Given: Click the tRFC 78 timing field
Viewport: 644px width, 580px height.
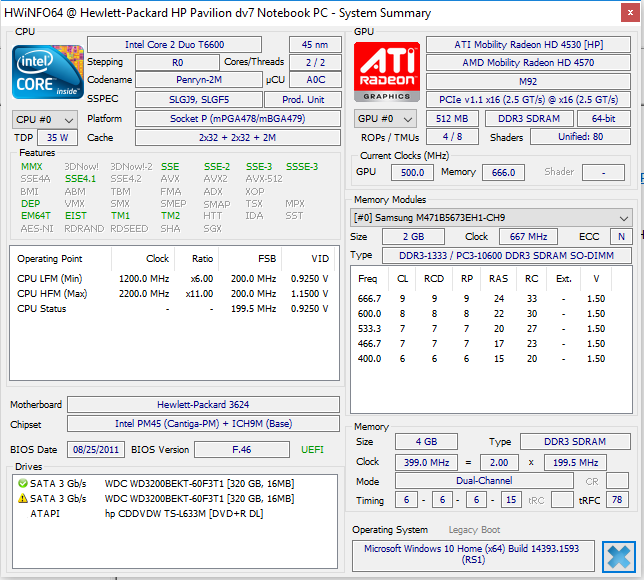Looking at the screenshot, I should point(617,500).
